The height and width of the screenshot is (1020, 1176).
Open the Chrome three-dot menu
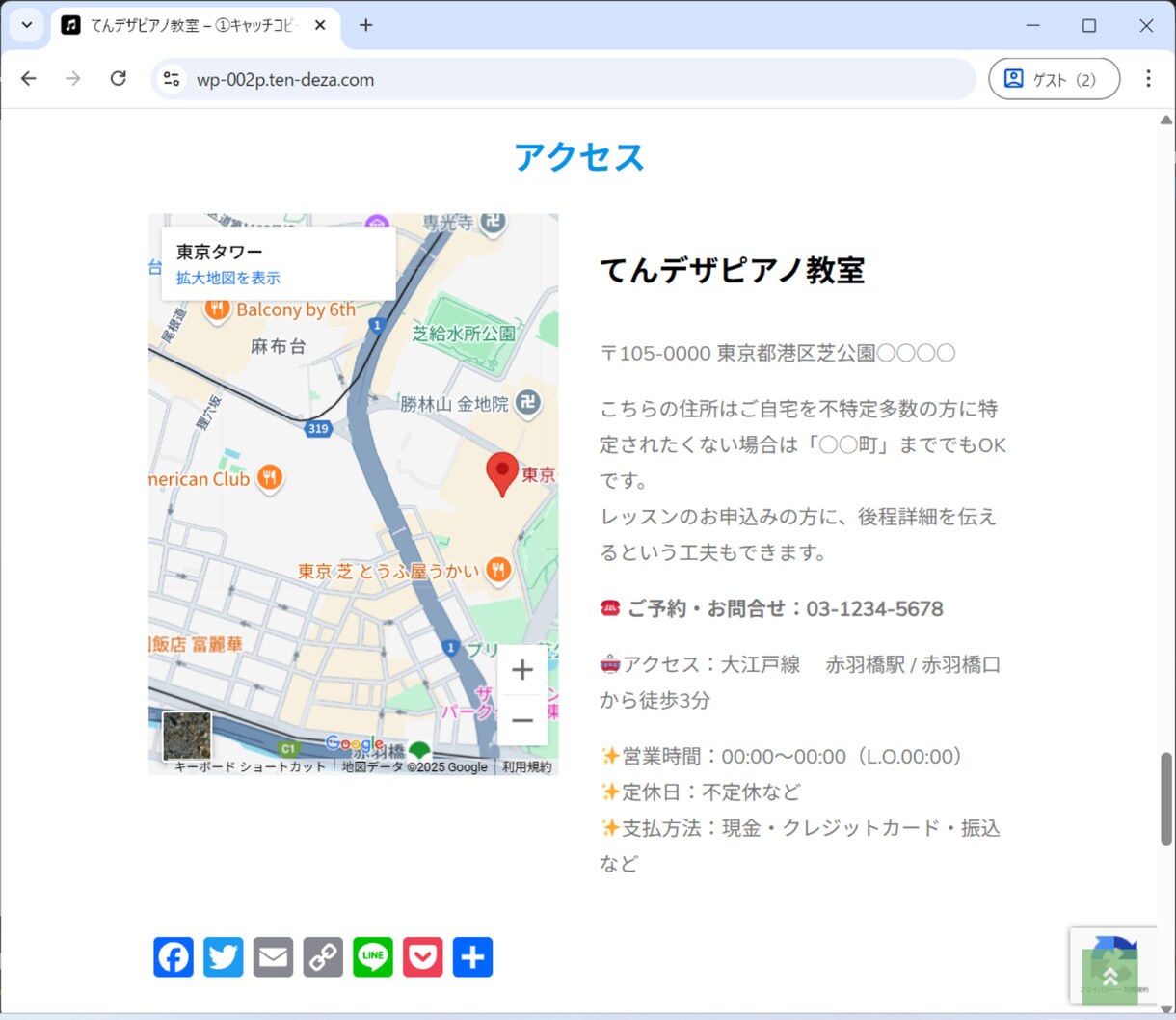(x=1148, y=79)
